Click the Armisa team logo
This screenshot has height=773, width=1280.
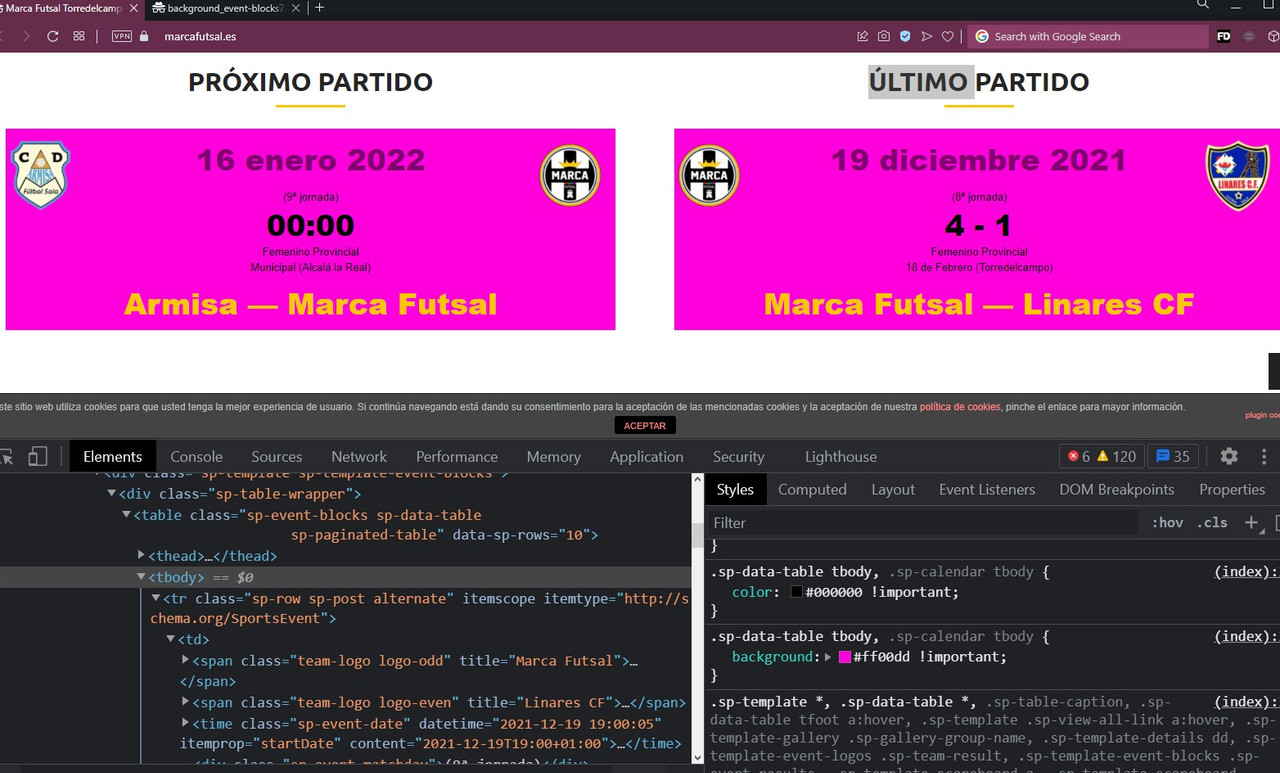click(x=40, y=175)
